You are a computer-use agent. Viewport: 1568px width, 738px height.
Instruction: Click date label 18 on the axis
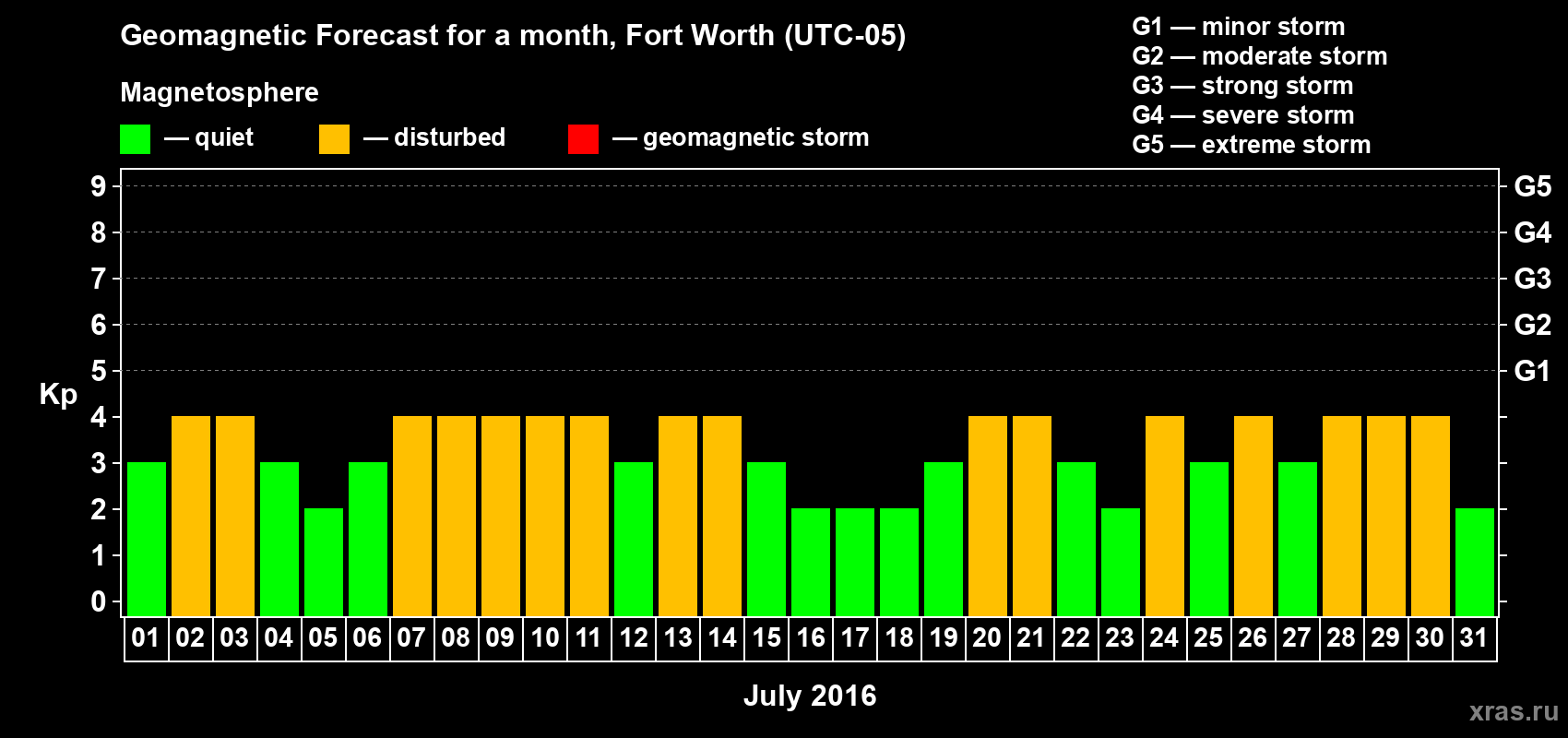click(899, 638)
